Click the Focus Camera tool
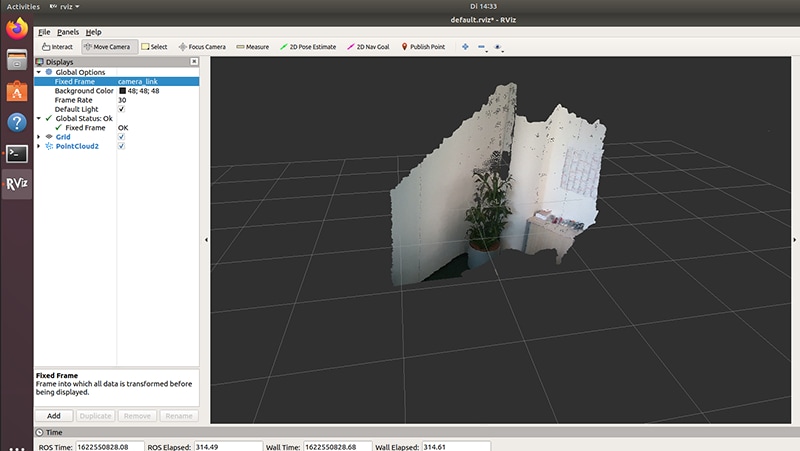This screenshot has height=451, width=800. [202, 46]
